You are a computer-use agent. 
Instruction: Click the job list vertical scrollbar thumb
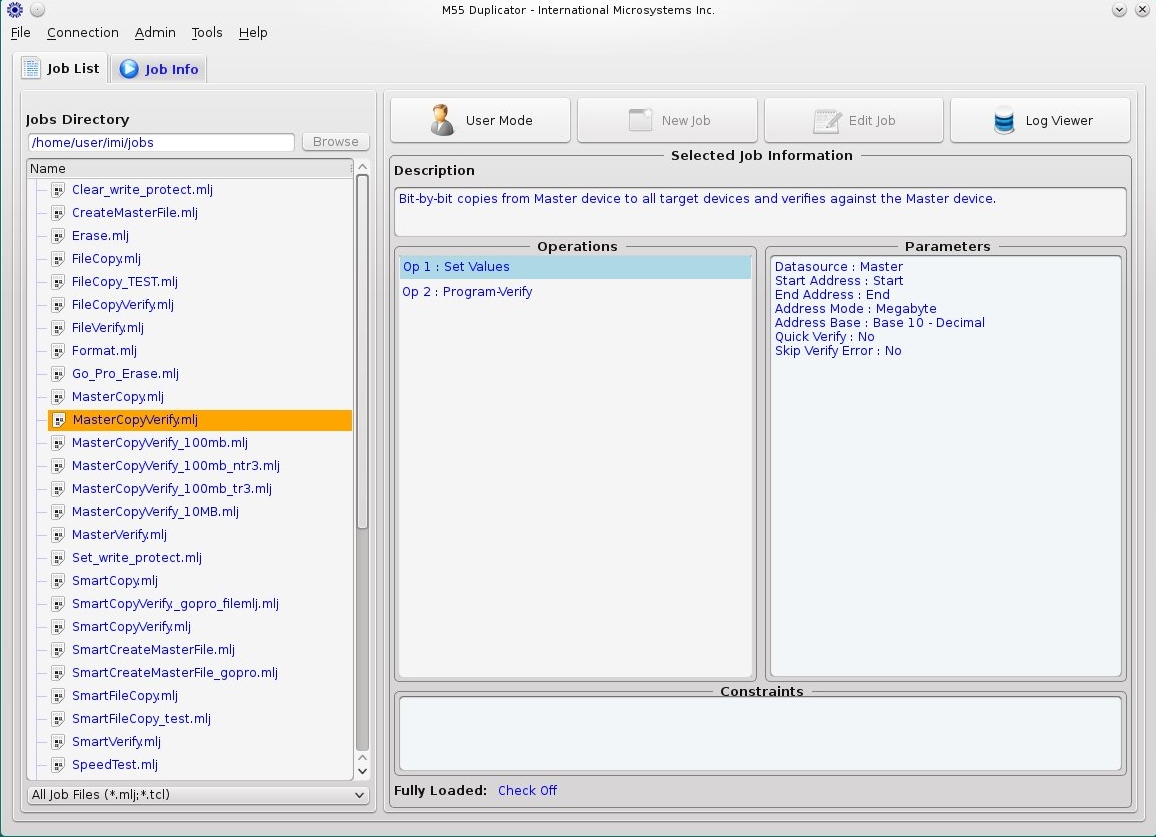click(362, 352)
